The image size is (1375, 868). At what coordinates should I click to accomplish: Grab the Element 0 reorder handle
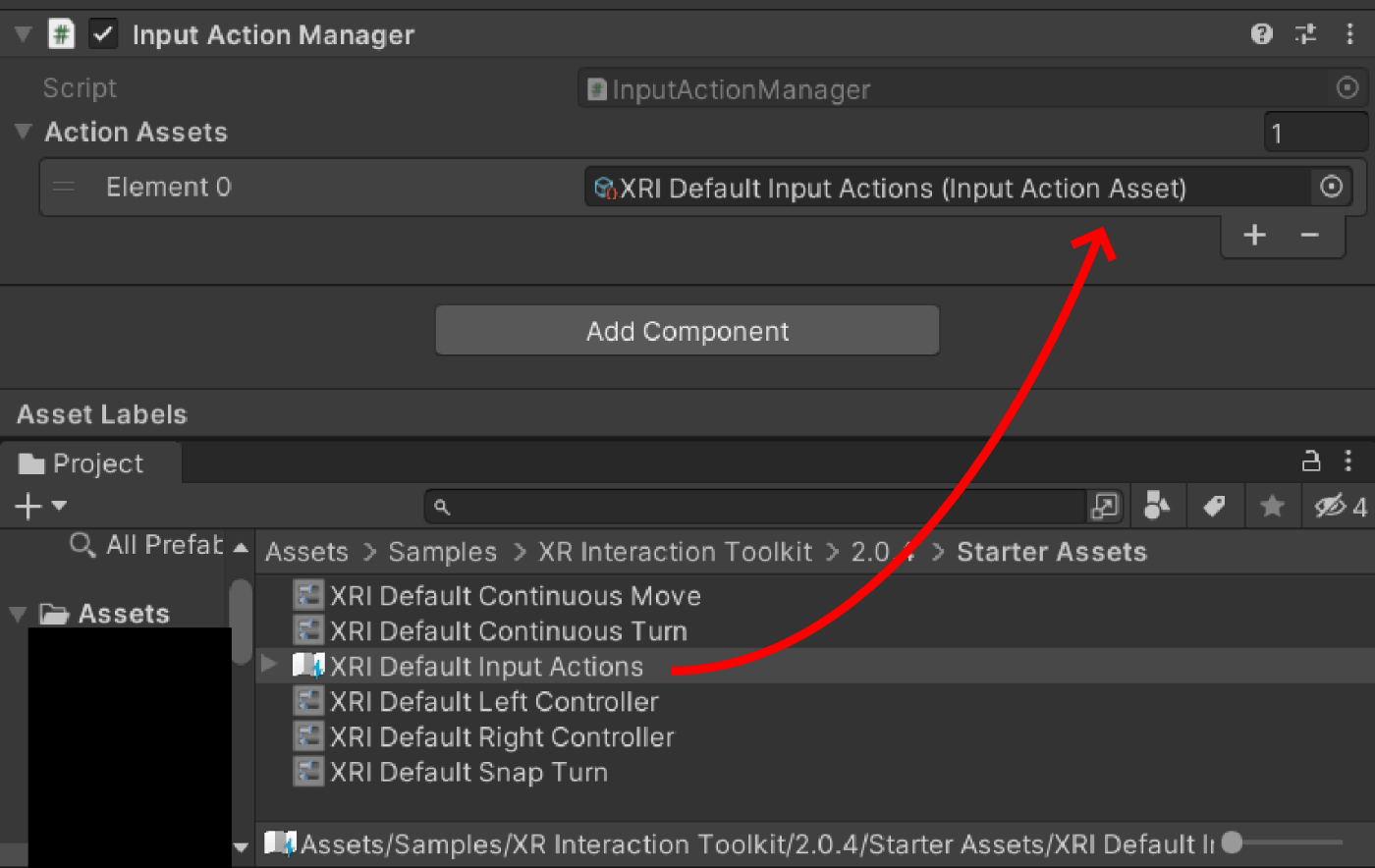pos(64,187)
